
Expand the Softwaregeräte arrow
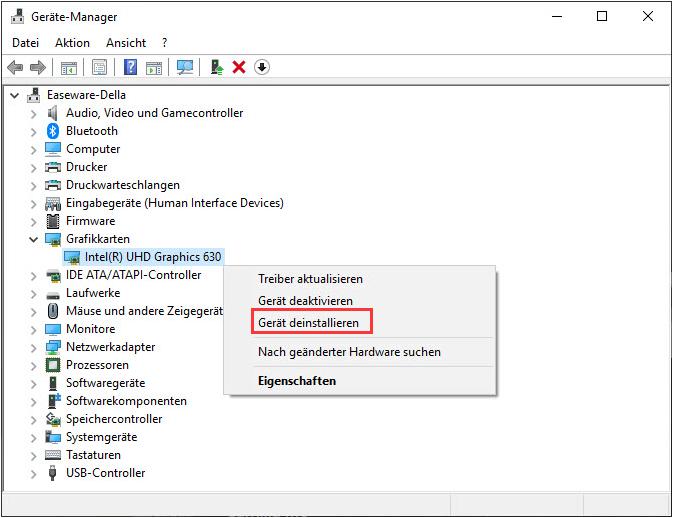click(34, 384)
